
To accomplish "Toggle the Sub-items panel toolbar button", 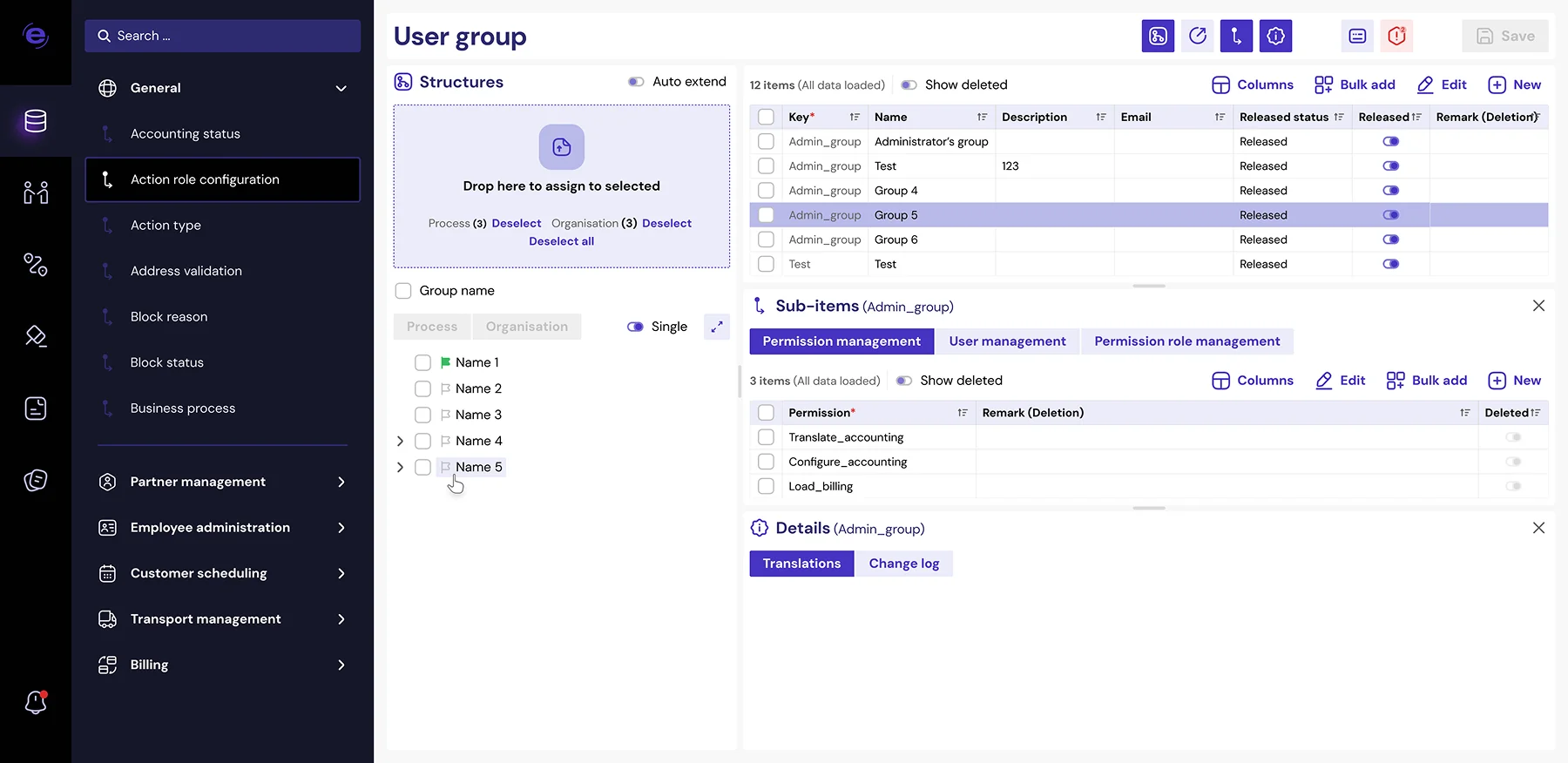I will [x=1236, y=36].
